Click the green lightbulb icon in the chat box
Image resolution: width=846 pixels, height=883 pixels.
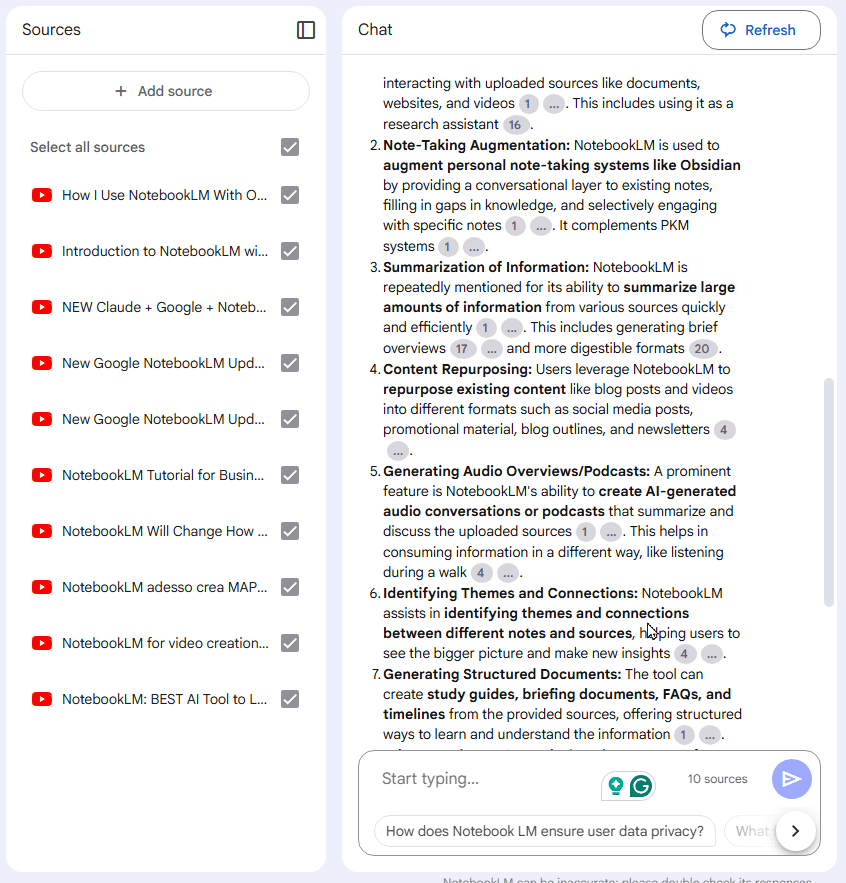616,786
